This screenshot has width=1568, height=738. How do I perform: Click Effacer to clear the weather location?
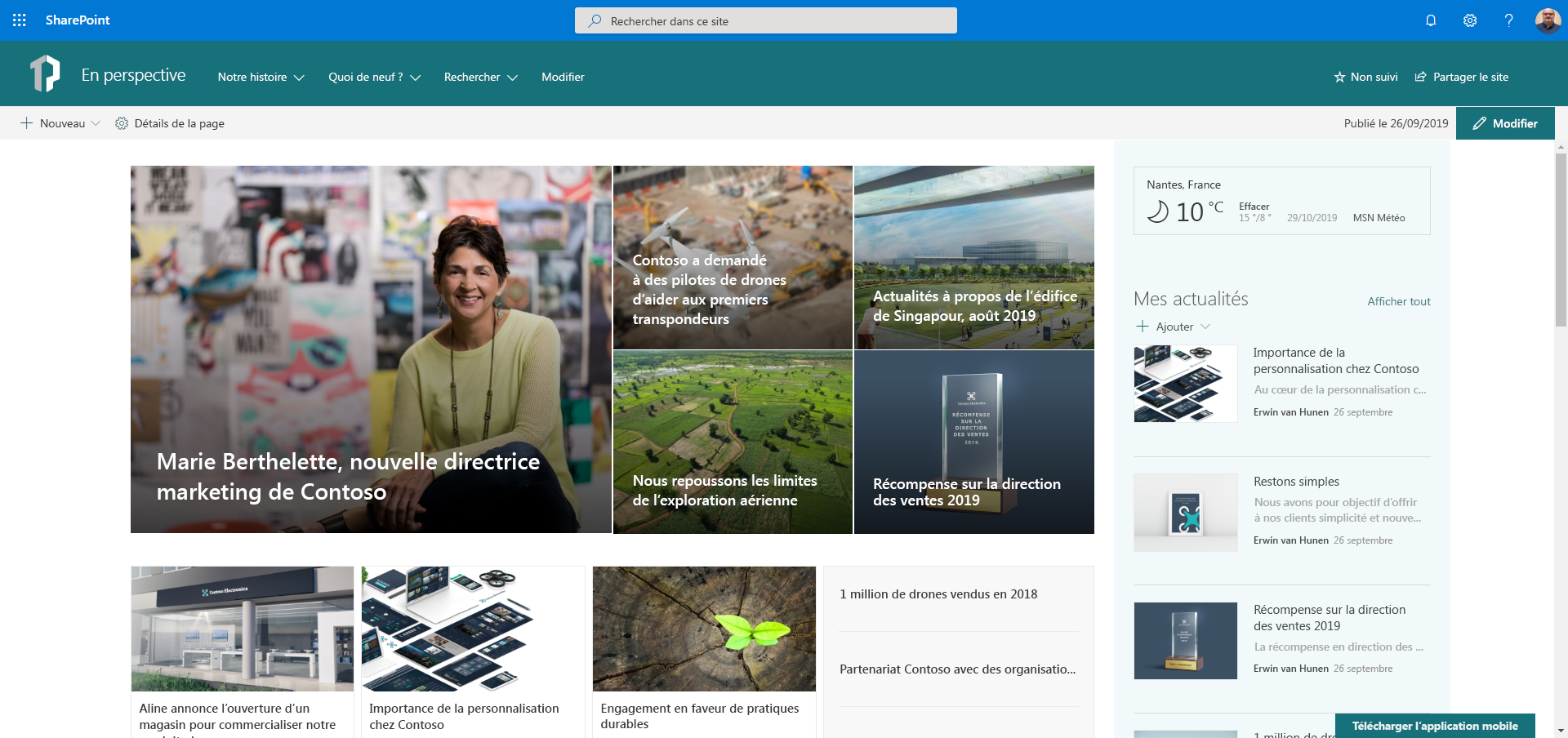(x=1254, y=207)
